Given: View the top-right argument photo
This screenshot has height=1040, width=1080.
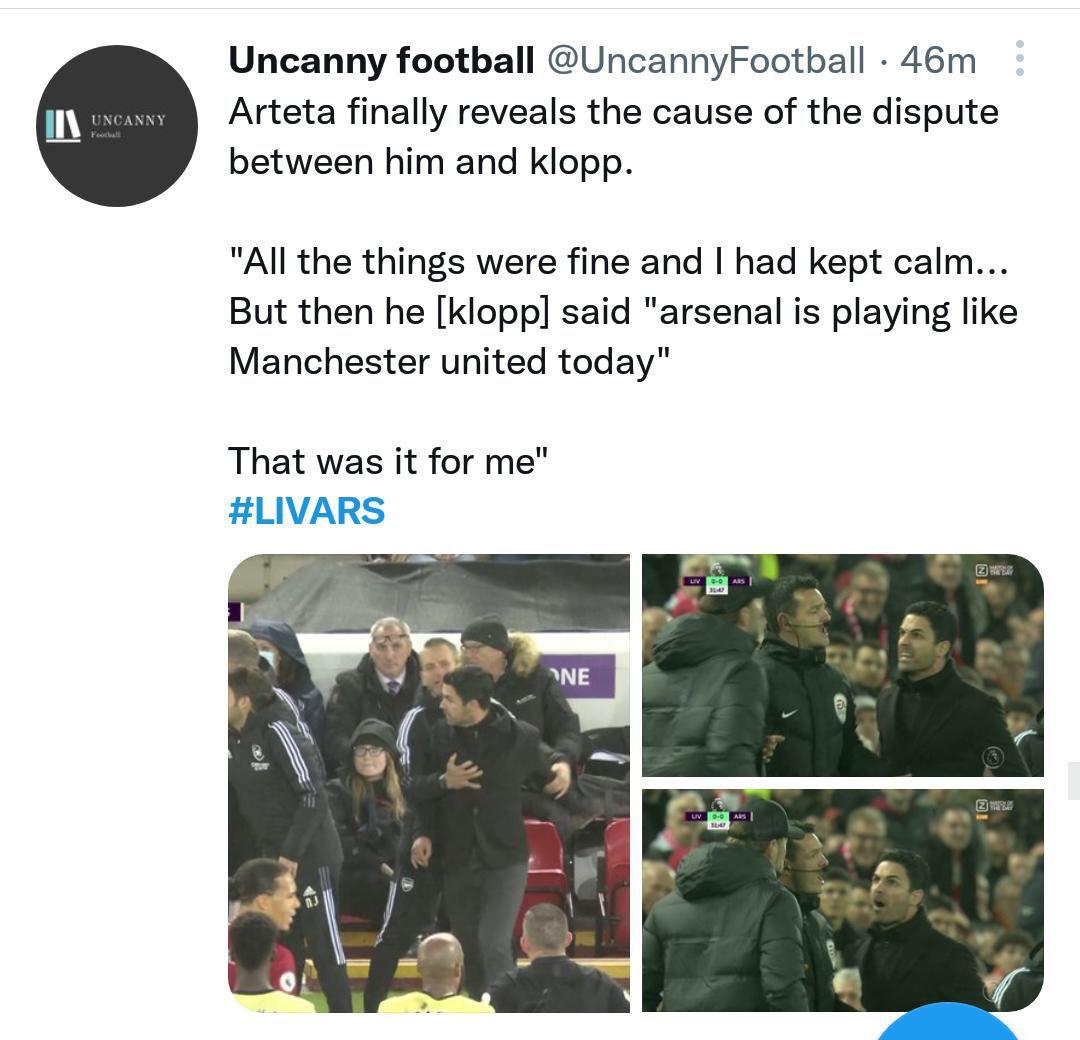Looking at the screenshot, I should point(842,665).
